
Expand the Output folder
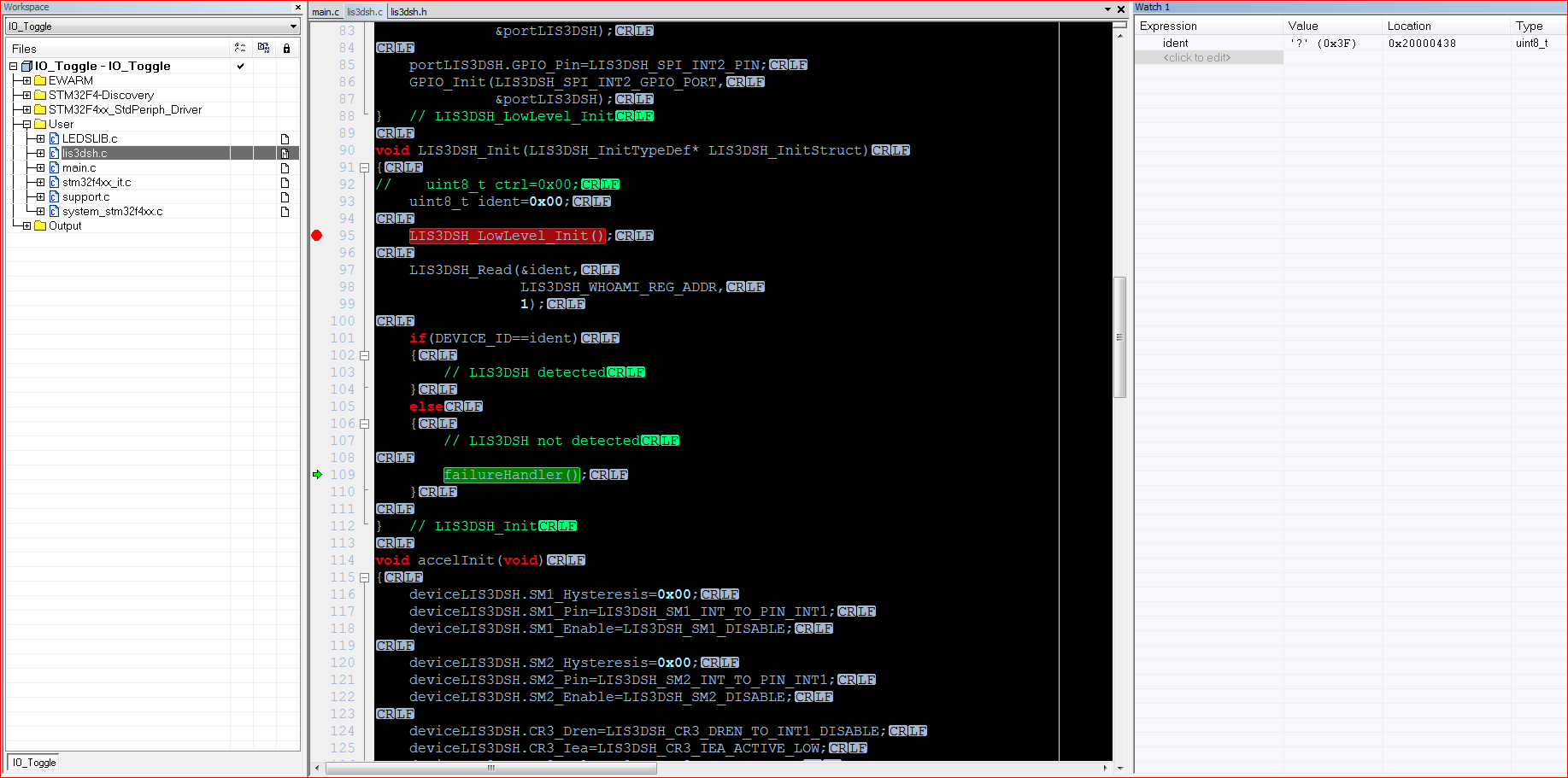26,225
